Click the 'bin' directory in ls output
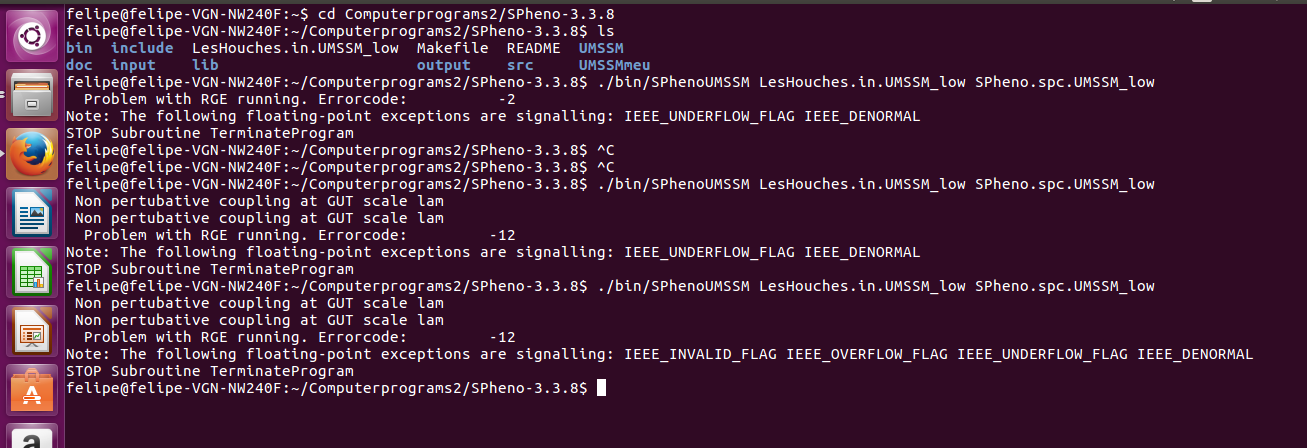Image resolution: width=1307 pixels, height=448 pixels. (x=79, y=48)
